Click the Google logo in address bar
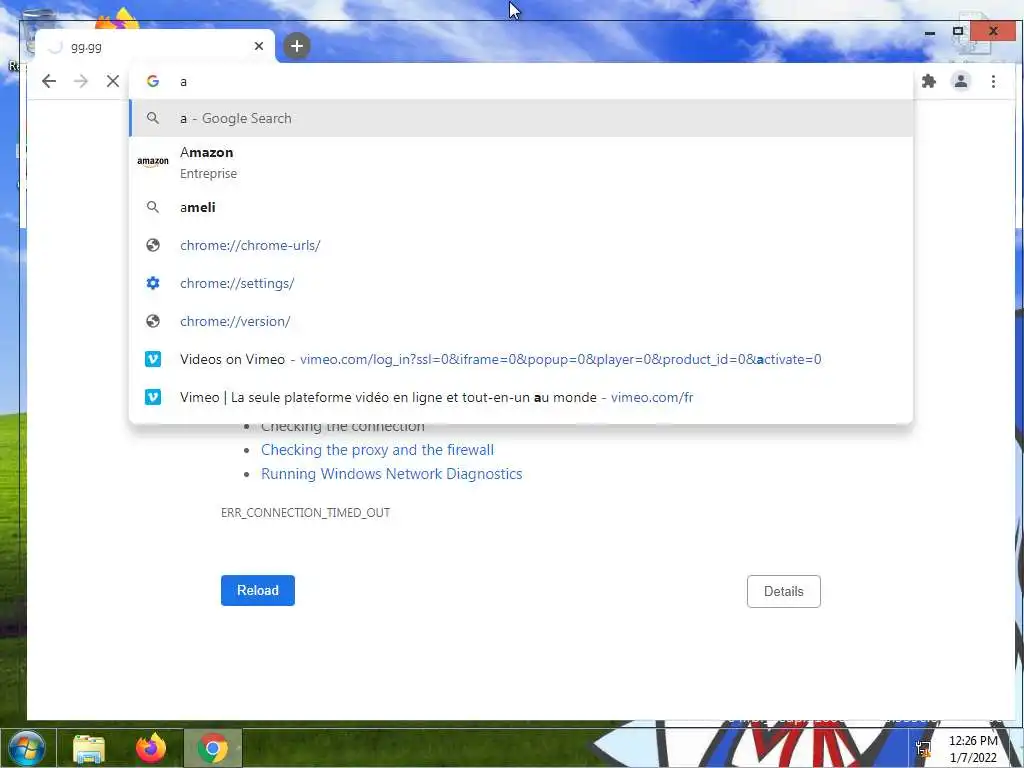The width and height of the screenshot is (1024, 768). [x=153, y=81]
